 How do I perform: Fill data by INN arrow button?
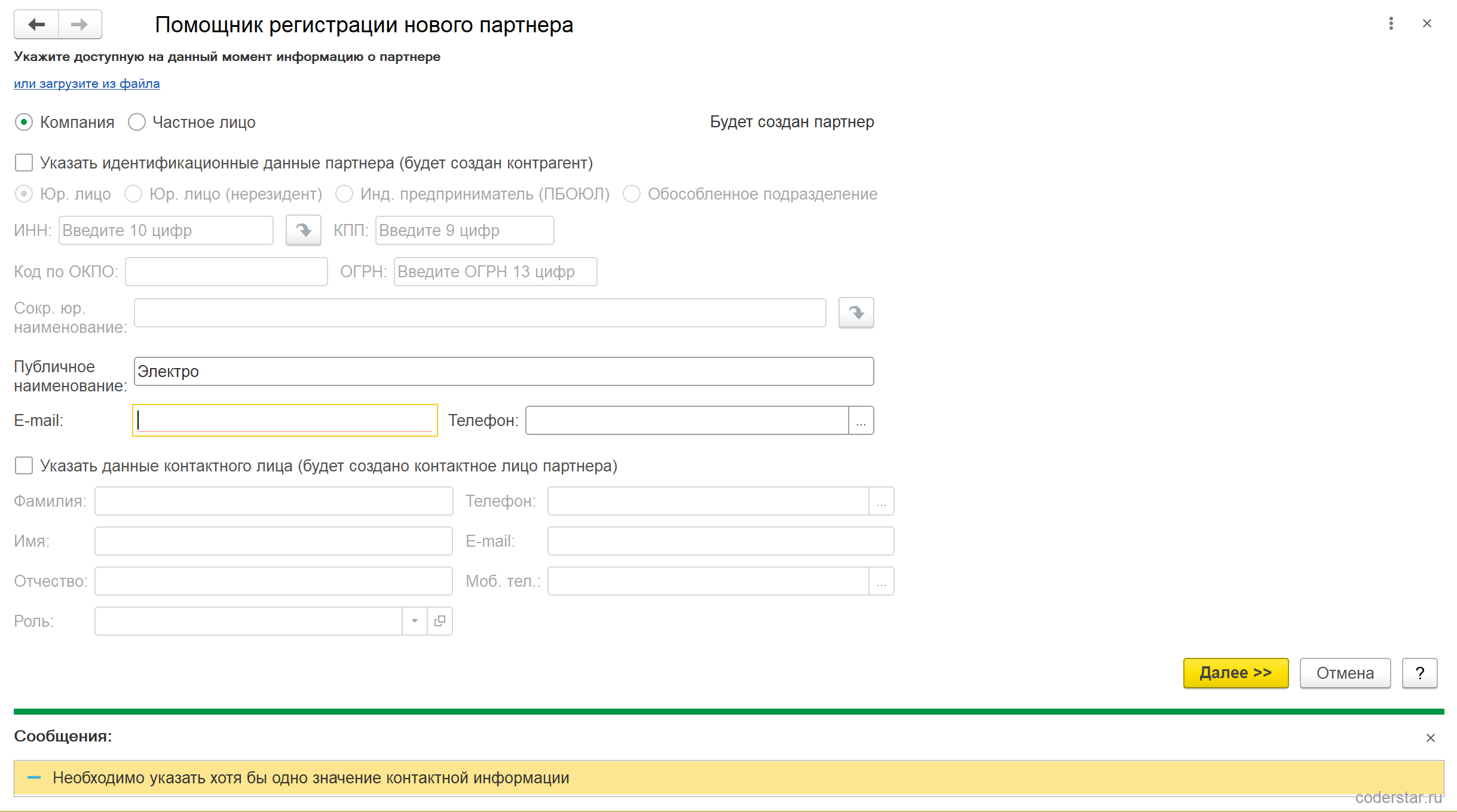[304, 230]
